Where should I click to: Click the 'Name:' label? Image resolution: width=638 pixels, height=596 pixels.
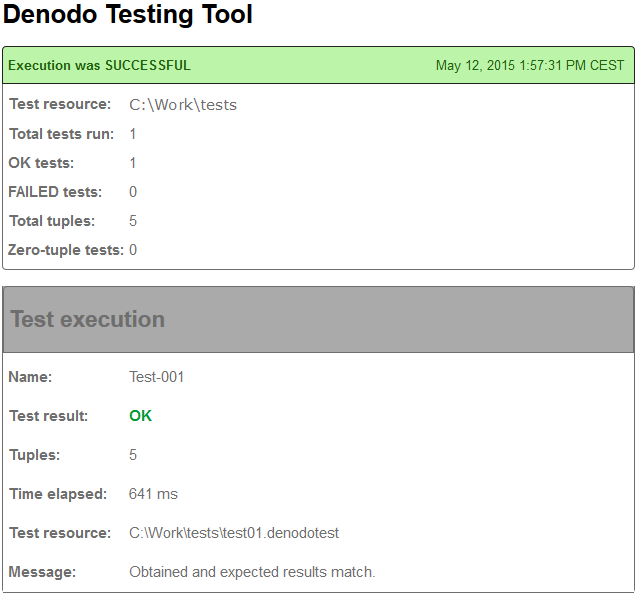click(30, 377)
